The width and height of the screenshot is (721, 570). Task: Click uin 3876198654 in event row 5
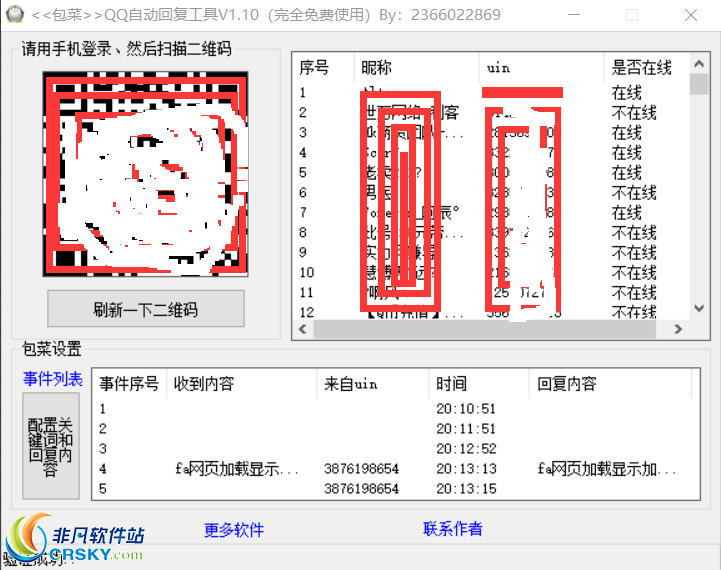point(361,488)
